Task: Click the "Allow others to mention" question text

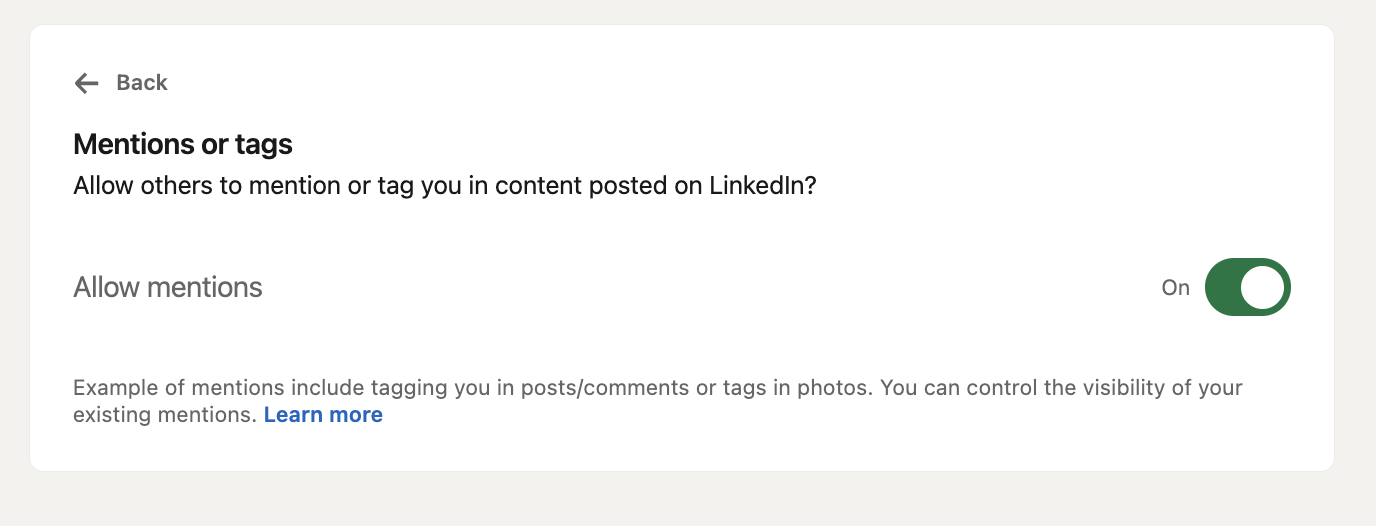Action: click(200, 186)
